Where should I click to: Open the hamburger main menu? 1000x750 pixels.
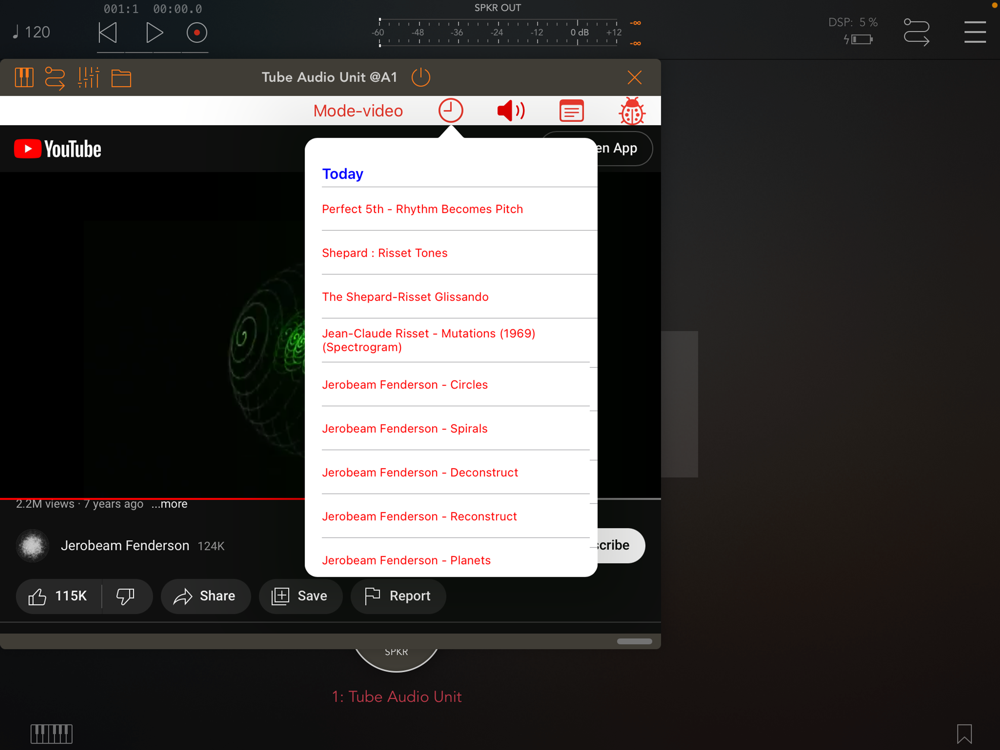click(974, 32)
